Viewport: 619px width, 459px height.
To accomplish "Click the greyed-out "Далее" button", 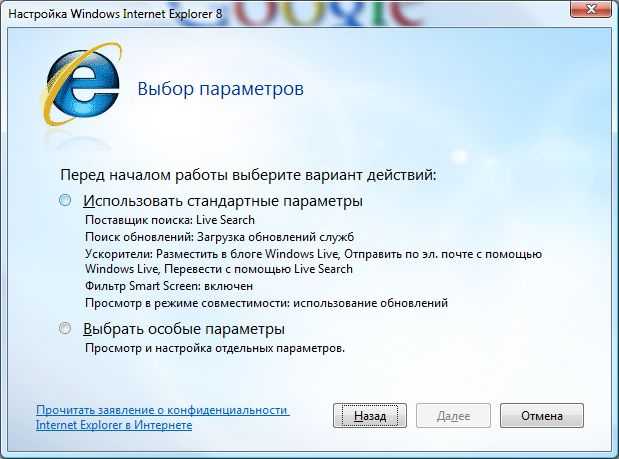I will 453,416.
